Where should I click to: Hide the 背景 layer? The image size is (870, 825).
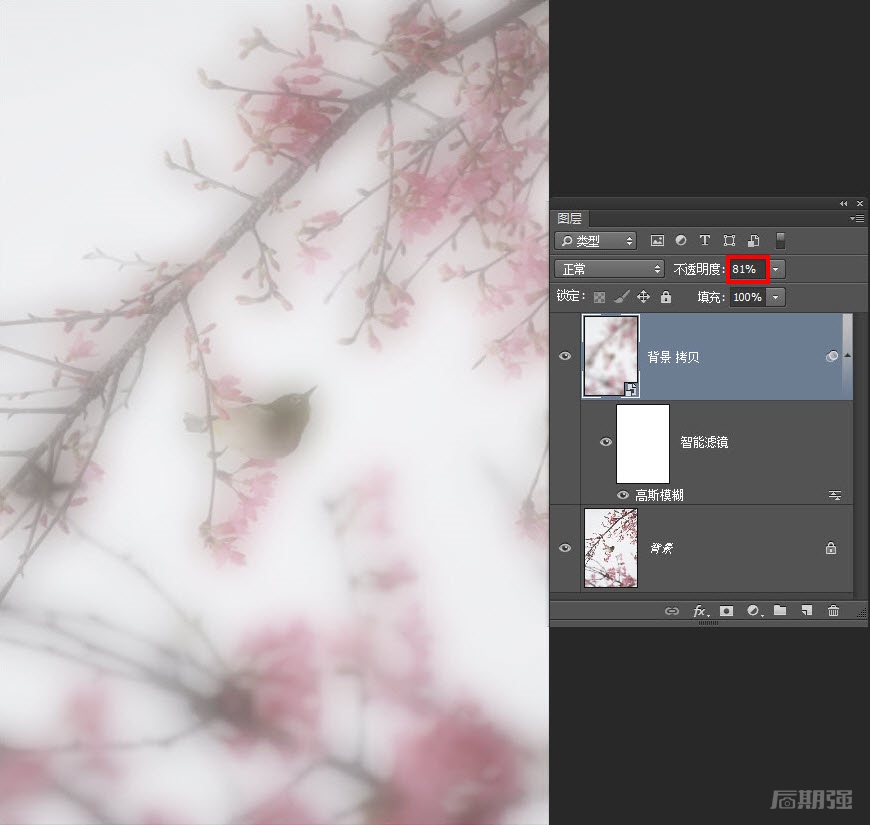pyautogui.click(x=565, y=548)
